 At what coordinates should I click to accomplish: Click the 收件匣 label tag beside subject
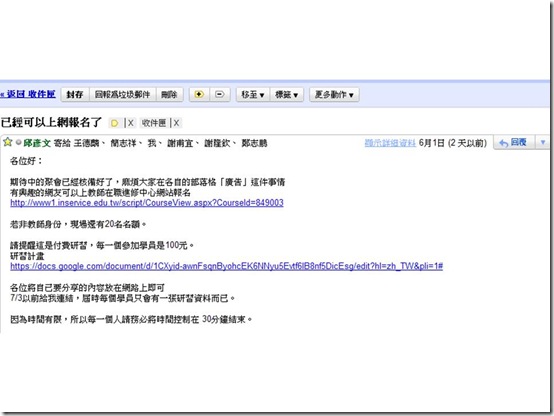click(154, 123)
